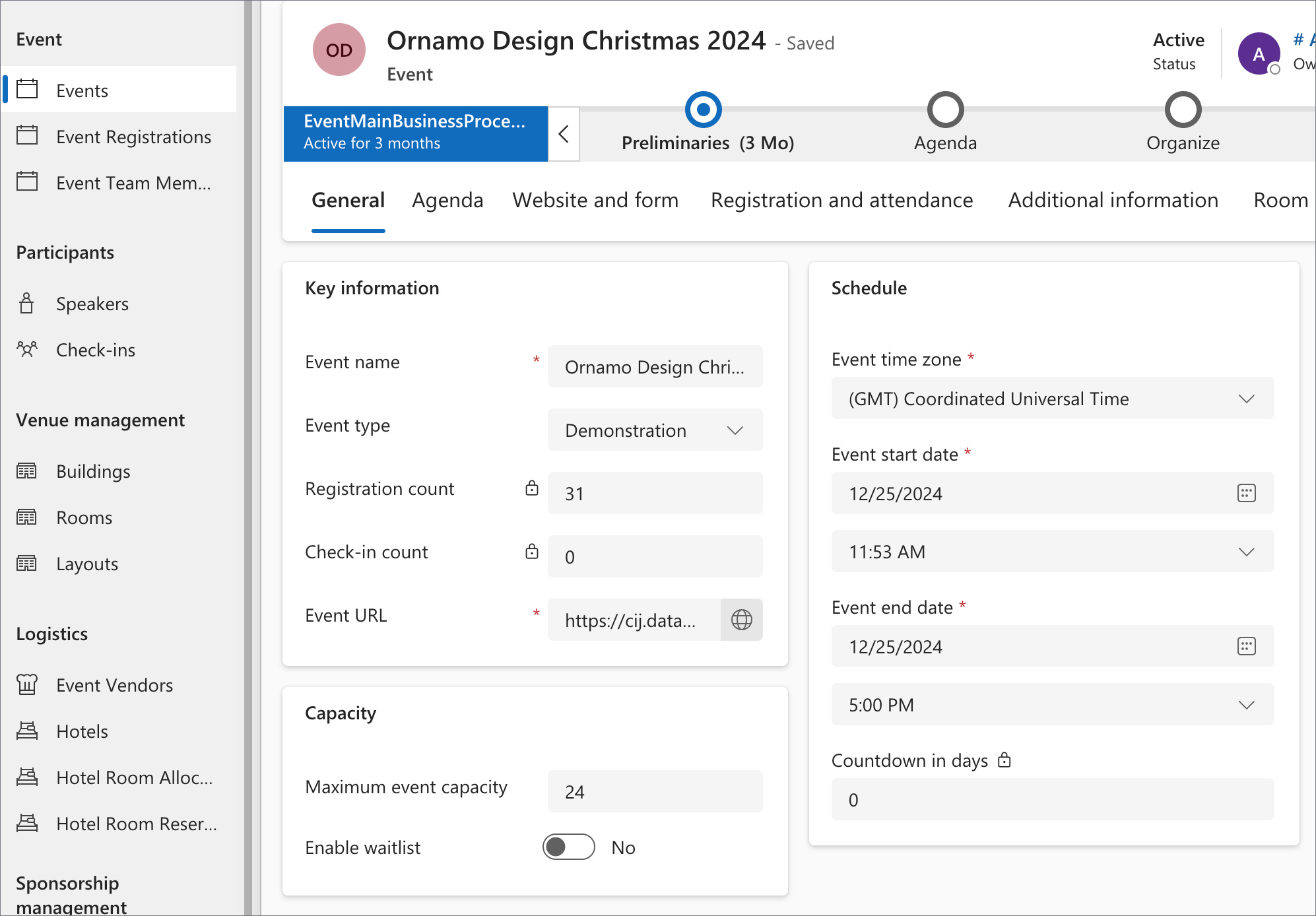This screenshot has width=1316, height=916.
Task: Switch to the Agenda tab
Action: click(447, 200)
